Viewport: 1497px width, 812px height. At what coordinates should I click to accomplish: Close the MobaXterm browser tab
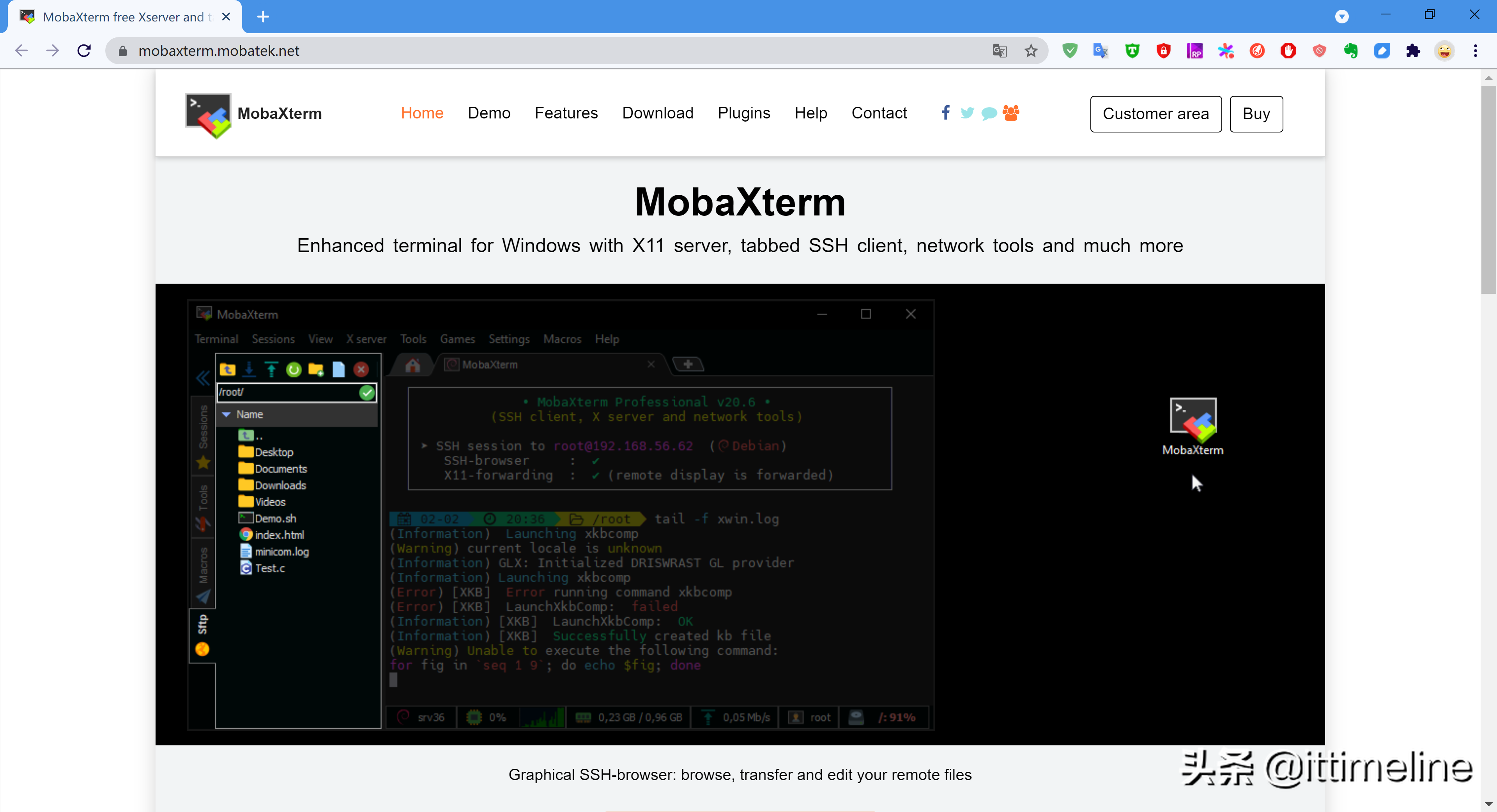226,17
